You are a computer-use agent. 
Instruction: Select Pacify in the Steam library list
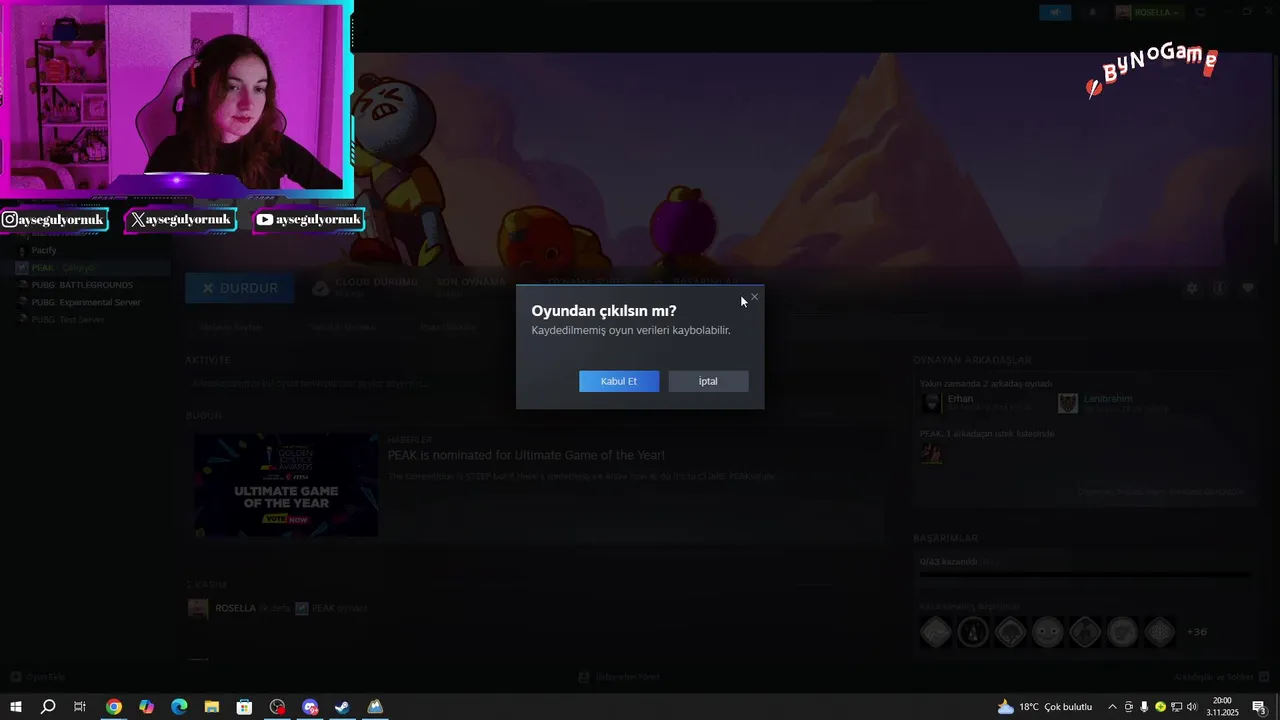(x=44, y=250)
